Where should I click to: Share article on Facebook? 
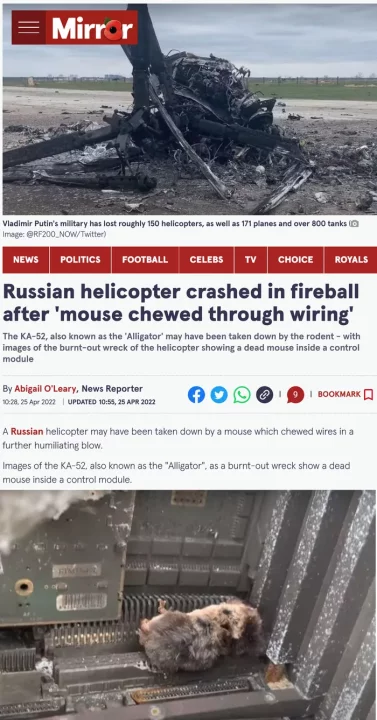196,395
